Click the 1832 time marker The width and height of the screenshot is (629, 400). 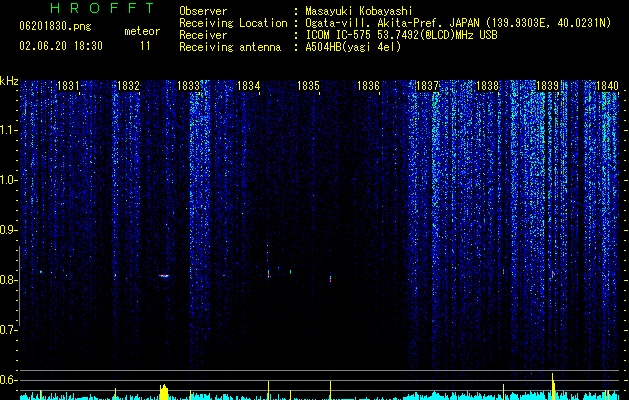(128, 86)
